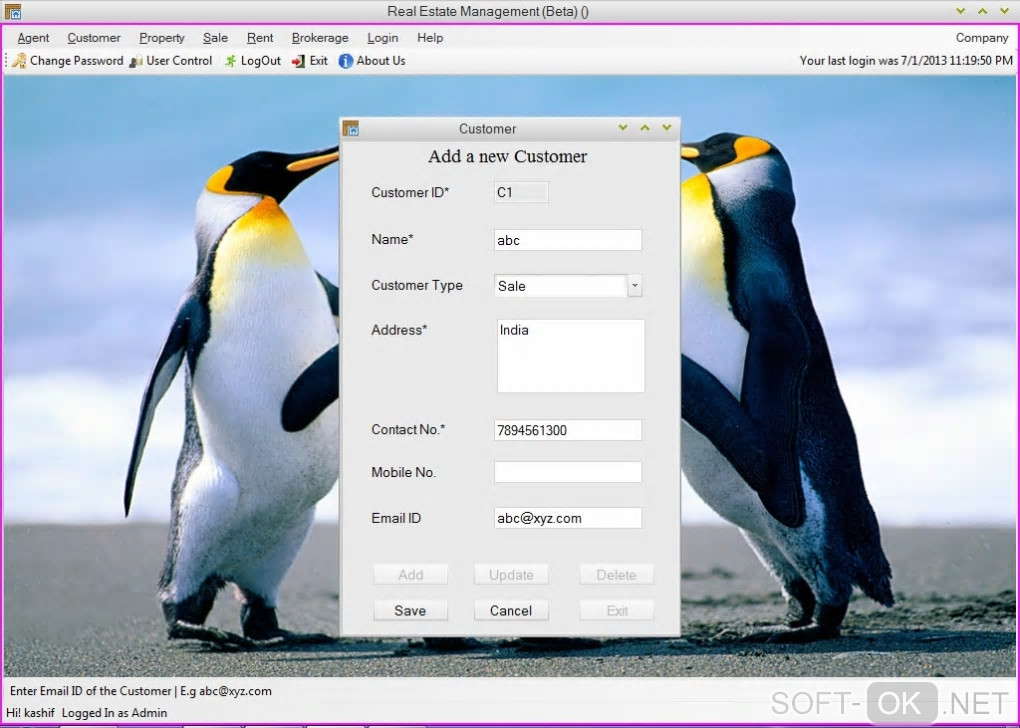Click LogOut toolbar label
1020x728 pixels.
(260, 61)
